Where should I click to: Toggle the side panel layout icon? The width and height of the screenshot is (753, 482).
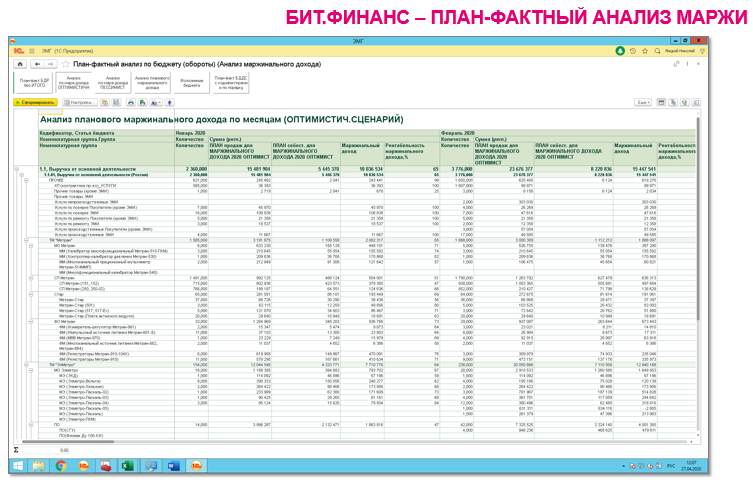tap(696, 102)
